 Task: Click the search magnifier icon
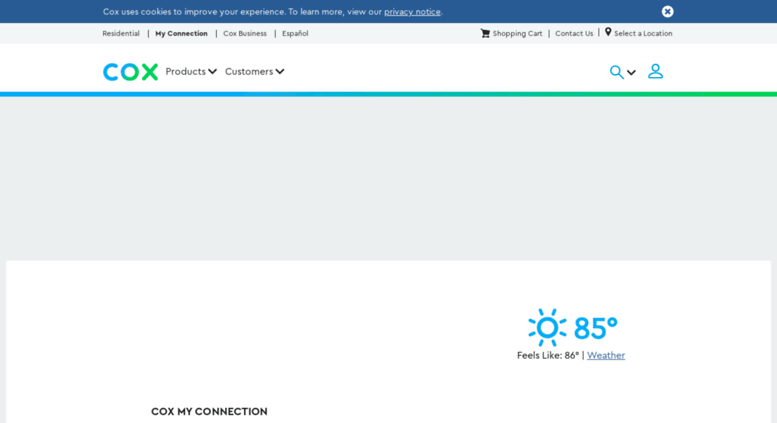616,72
